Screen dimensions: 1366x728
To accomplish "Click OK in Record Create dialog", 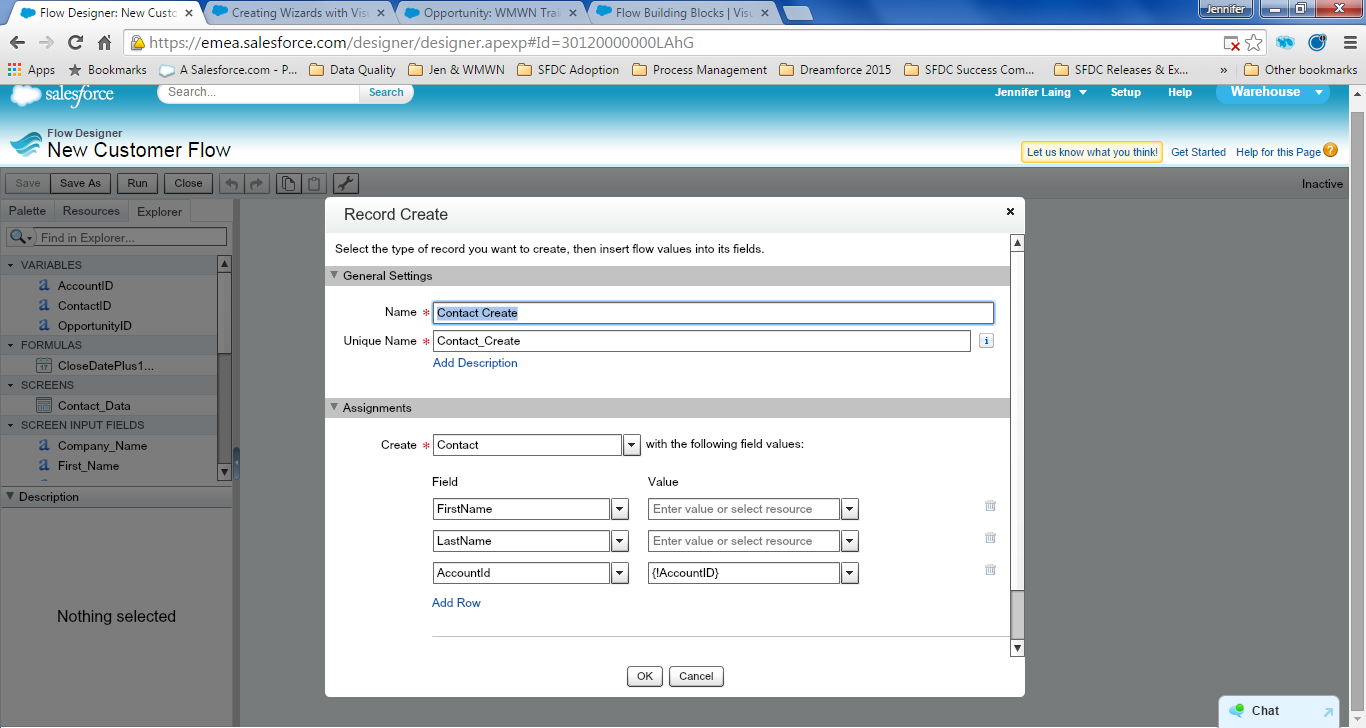I will pyautogui.click(x=645, y=676).
